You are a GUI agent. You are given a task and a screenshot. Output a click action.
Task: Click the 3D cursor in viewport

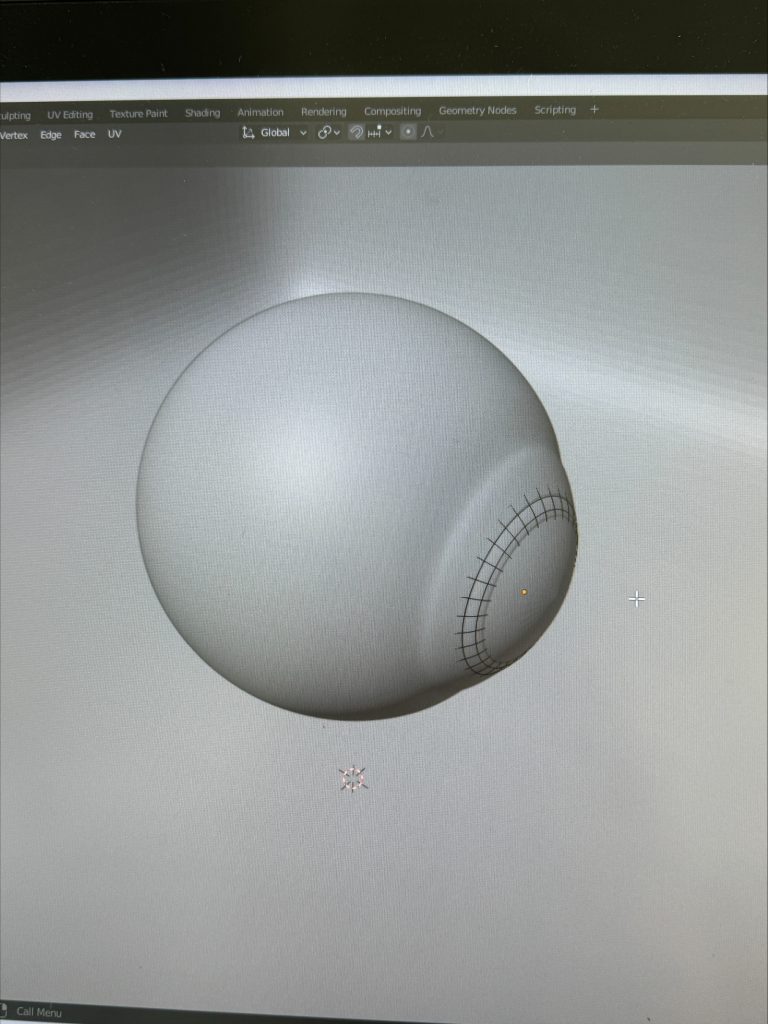click(353, 779)
